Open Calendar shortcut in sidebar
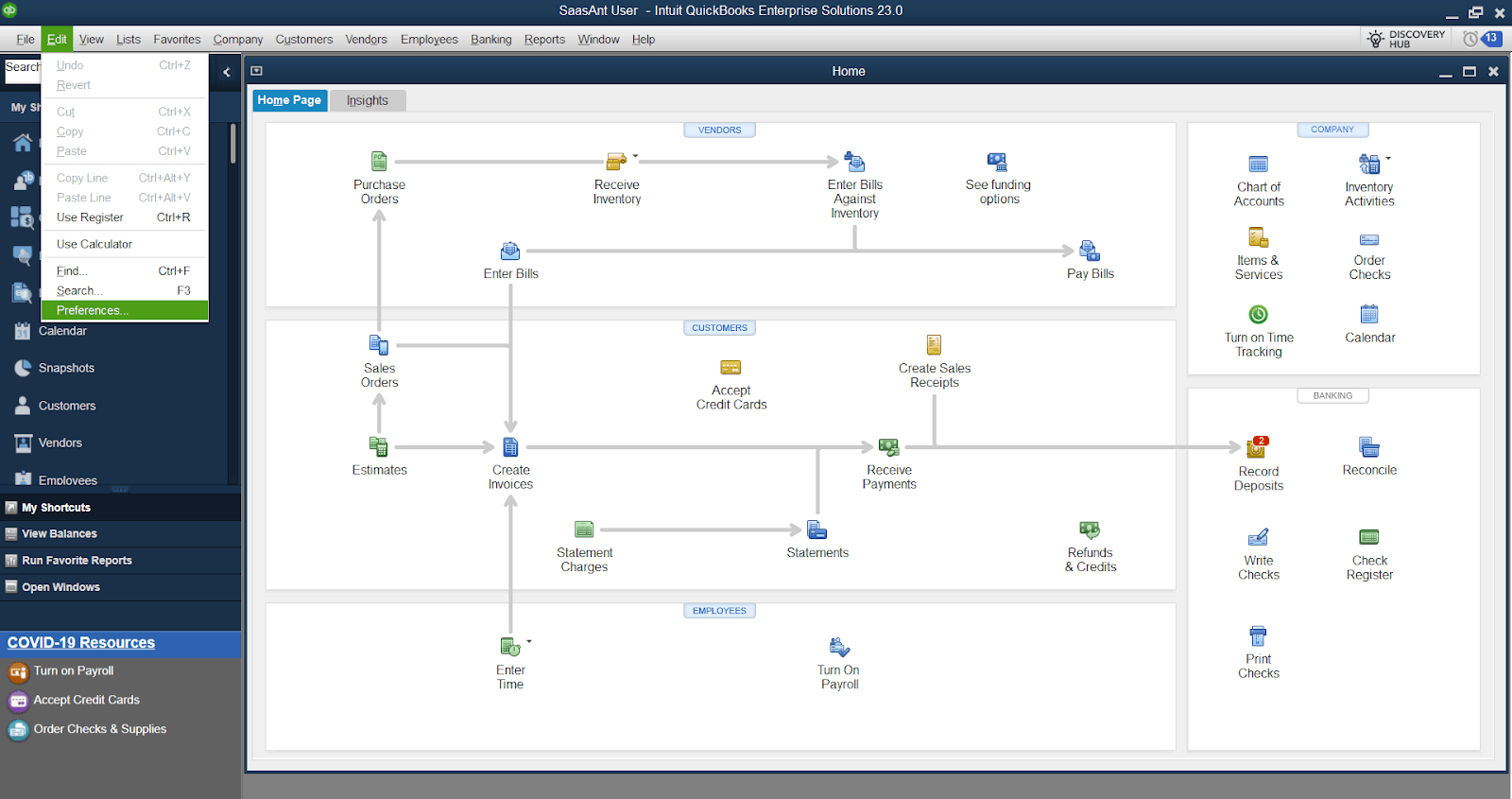This screenshot has height=799, width=1512. [62, 332]
